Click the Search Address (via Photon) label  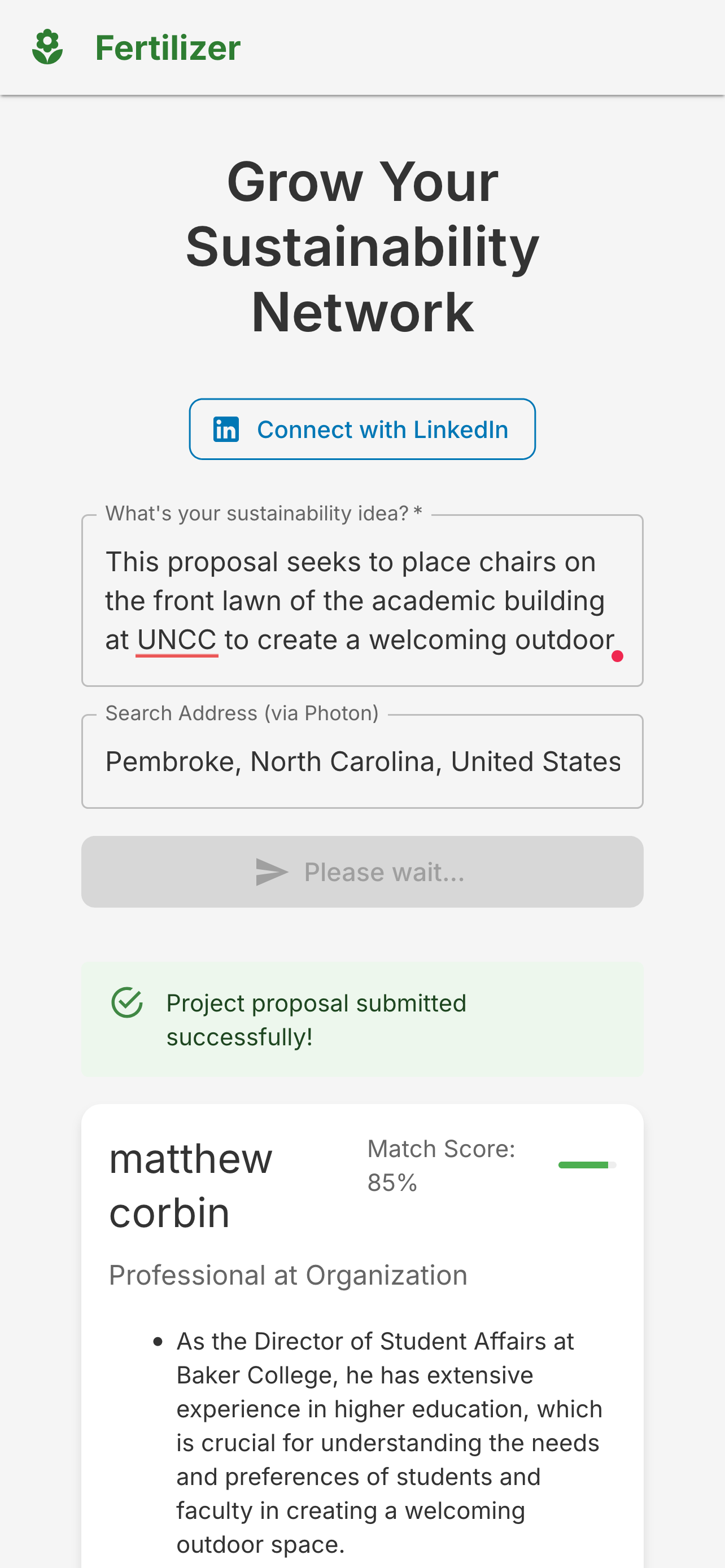click(242, 713)
